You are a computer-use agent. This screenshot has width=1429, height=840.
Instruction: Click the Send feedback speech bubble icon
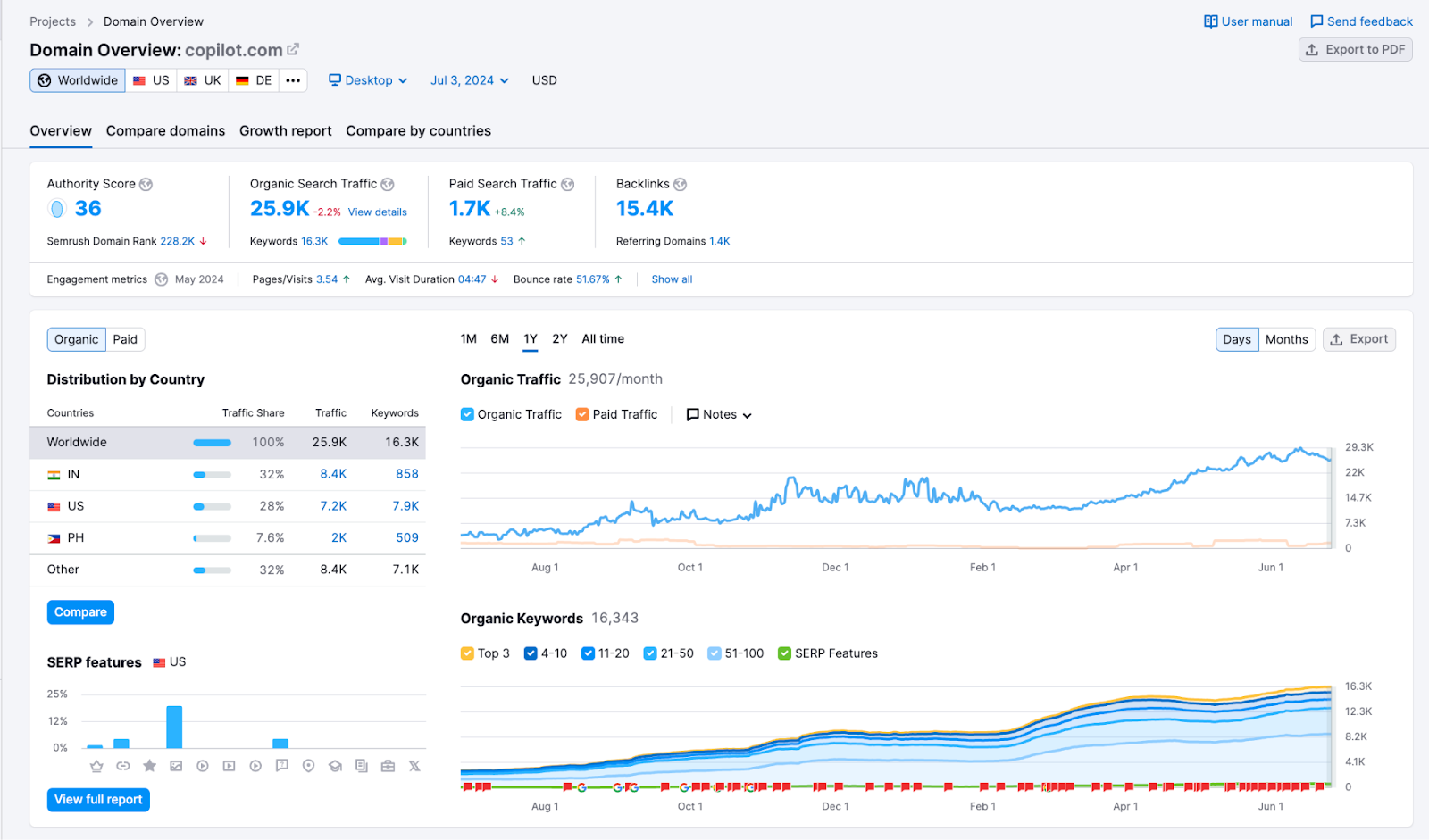tap(1316, 21)
